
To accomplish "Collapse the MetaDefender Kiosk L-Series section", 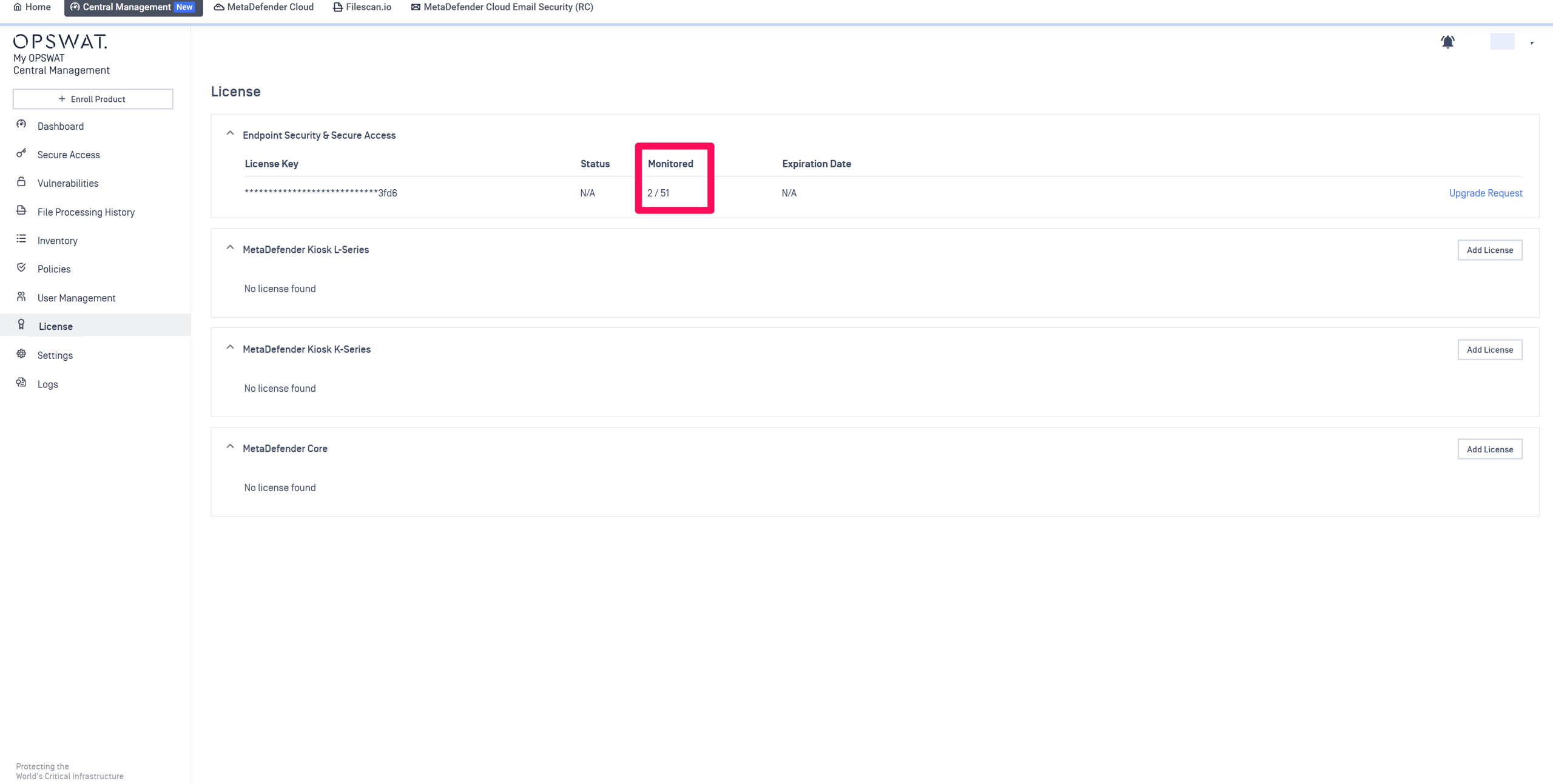I will tap(230, 248).
